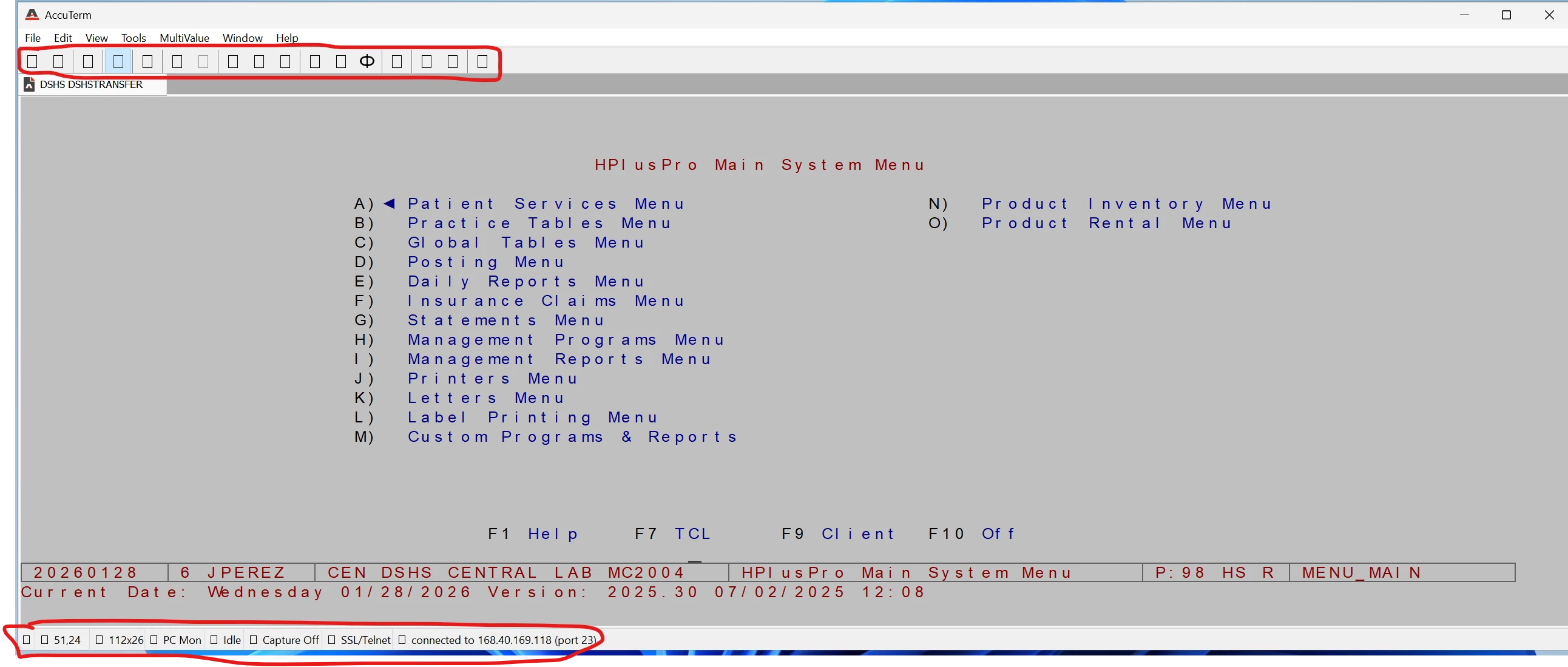Viewport: 1568px width, 667px height.
Task: Expand the Window menu
Action: pyautogui.click(x=242, y=38)
